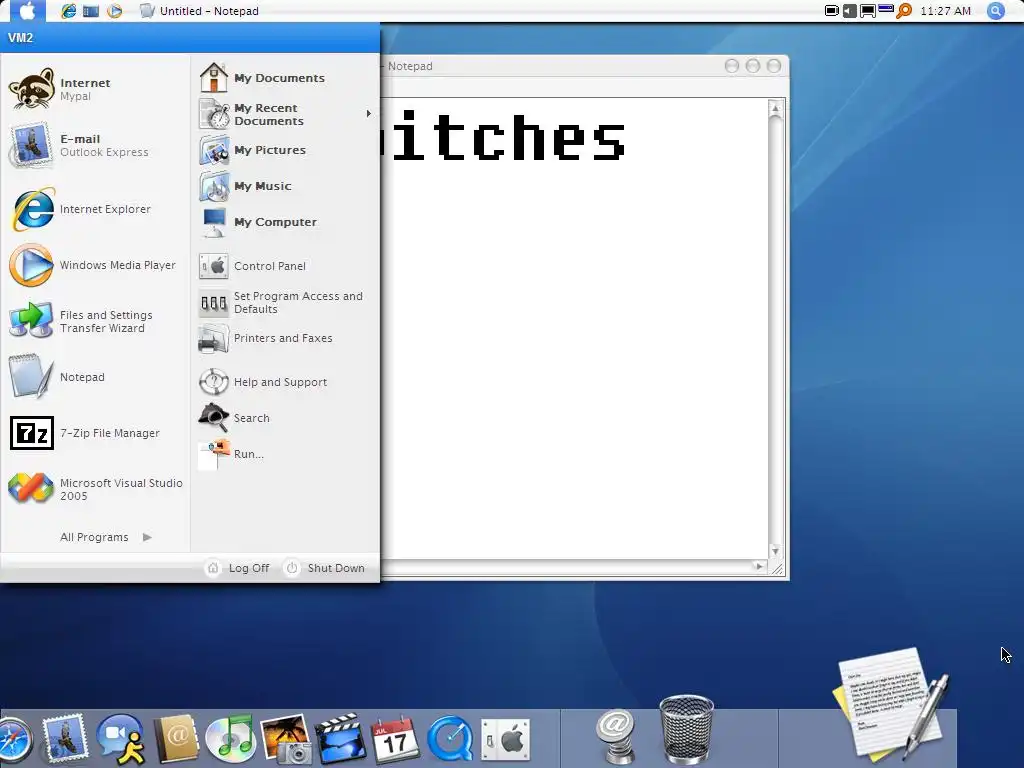Click the Log Off button

coord(238,568)
